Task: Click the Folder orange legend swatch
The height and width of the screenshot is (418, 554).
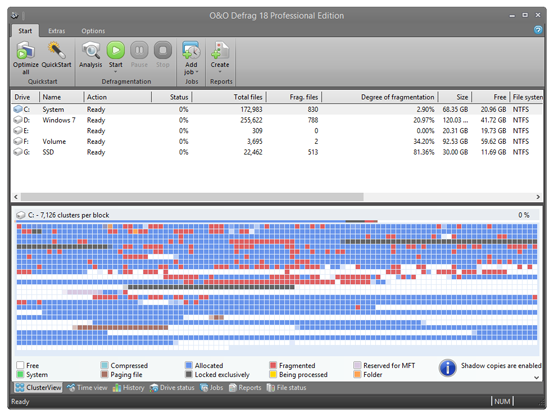Action: [x=357, y=374]
